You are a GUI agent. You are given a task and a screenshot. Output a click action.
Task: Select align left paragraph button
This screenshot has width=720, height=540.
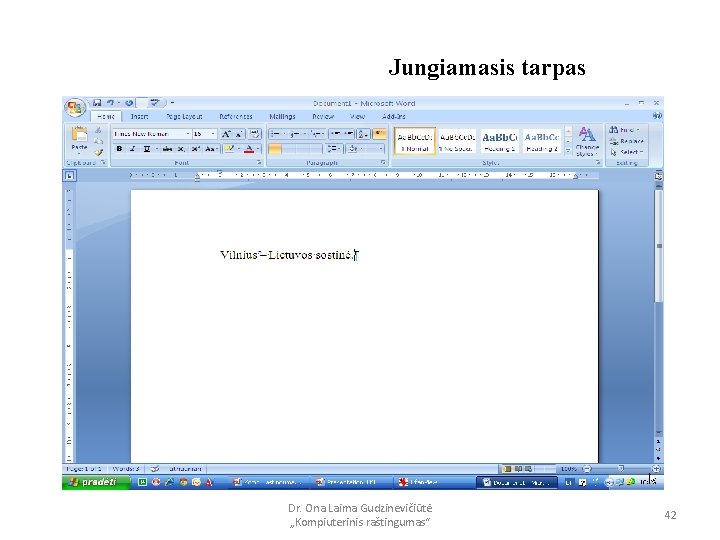point(275,149)
